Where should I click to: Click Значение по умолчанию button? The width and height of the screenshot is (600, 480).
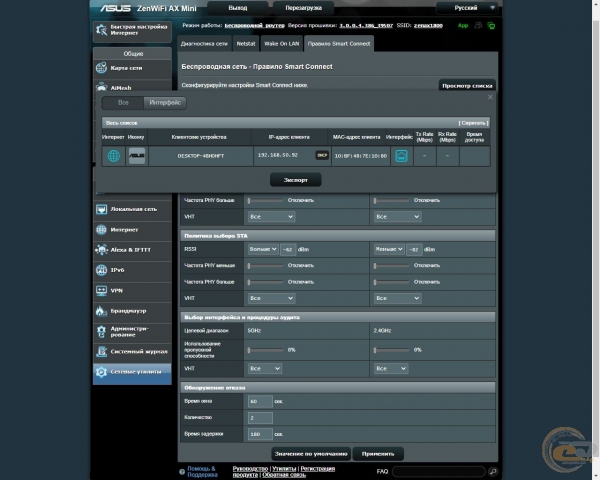click(x=311, y=454)
